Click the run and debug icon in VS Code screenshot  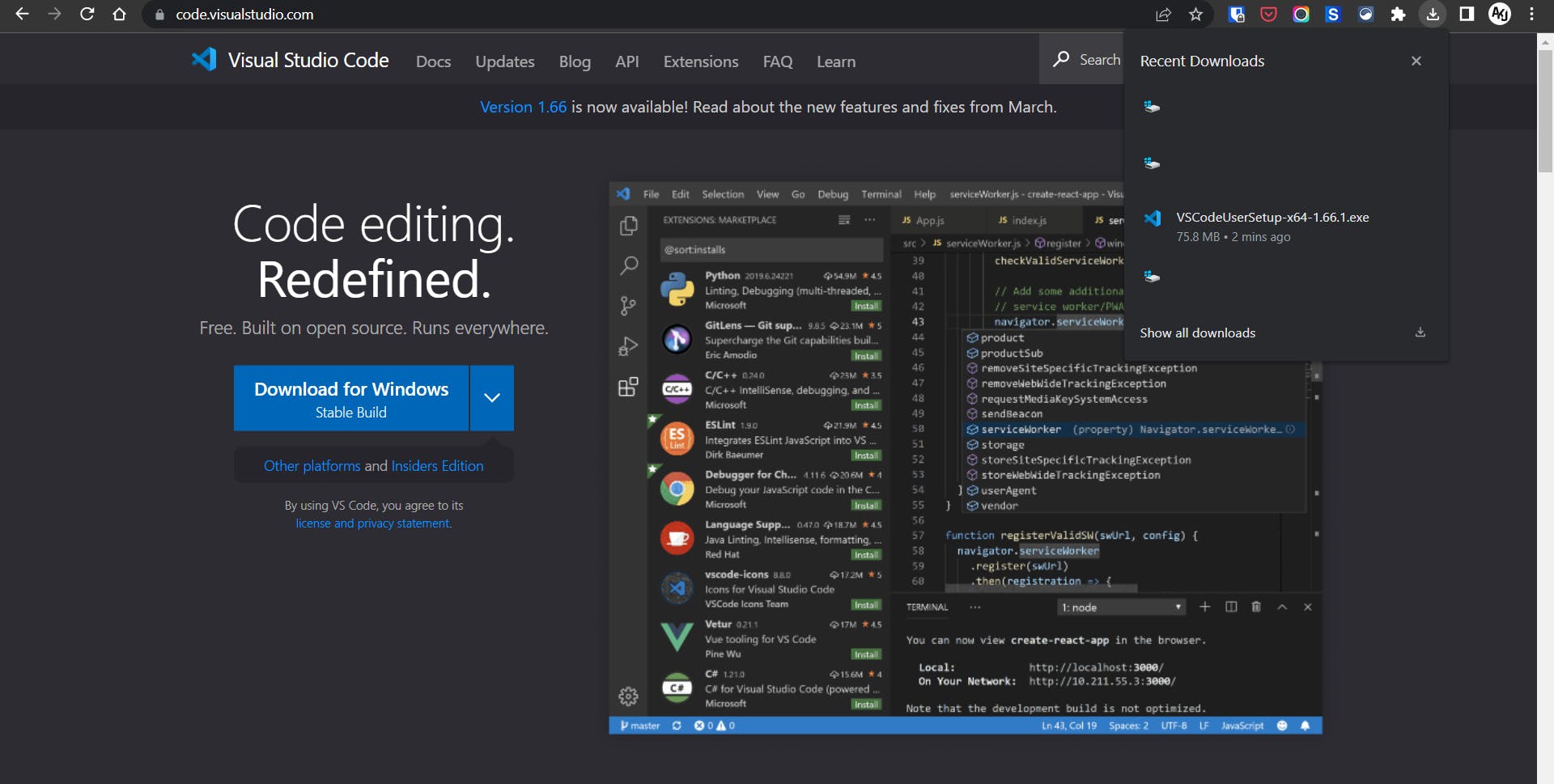[x=628, y=346]
